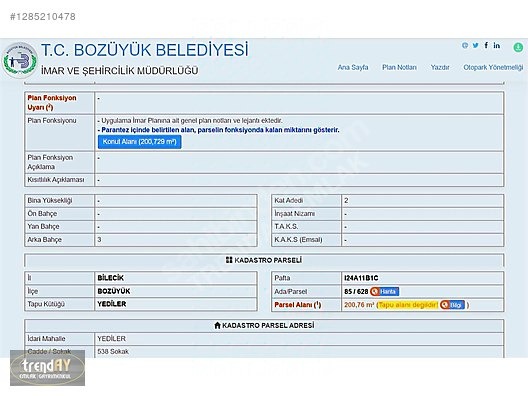The width and height of the screenshot is (528, 396).
Task: Click the globe website icon
Action: click(x=465, y=45)
